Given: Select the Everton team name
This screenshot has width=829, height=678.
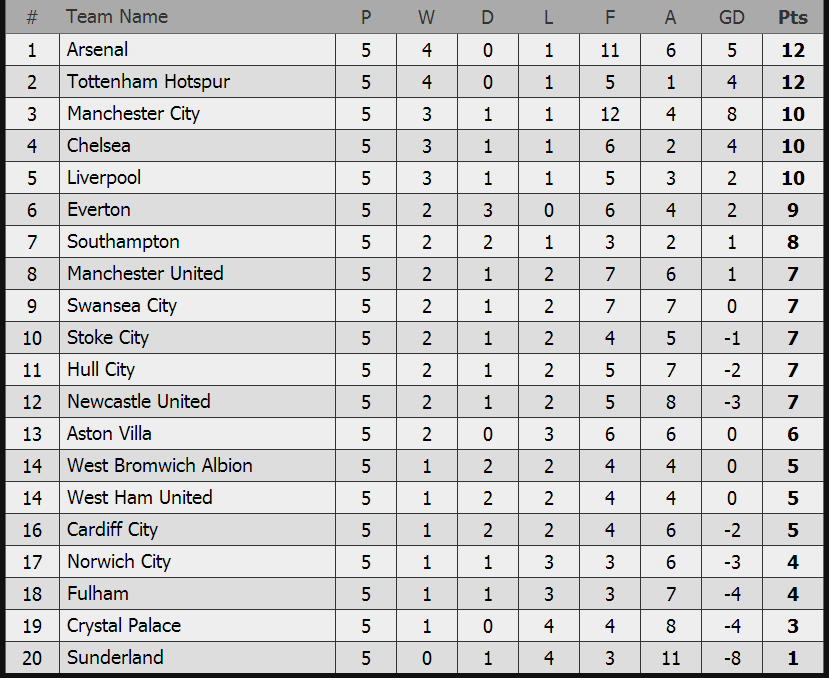Looking at the screenshot, I should (99, 210).
